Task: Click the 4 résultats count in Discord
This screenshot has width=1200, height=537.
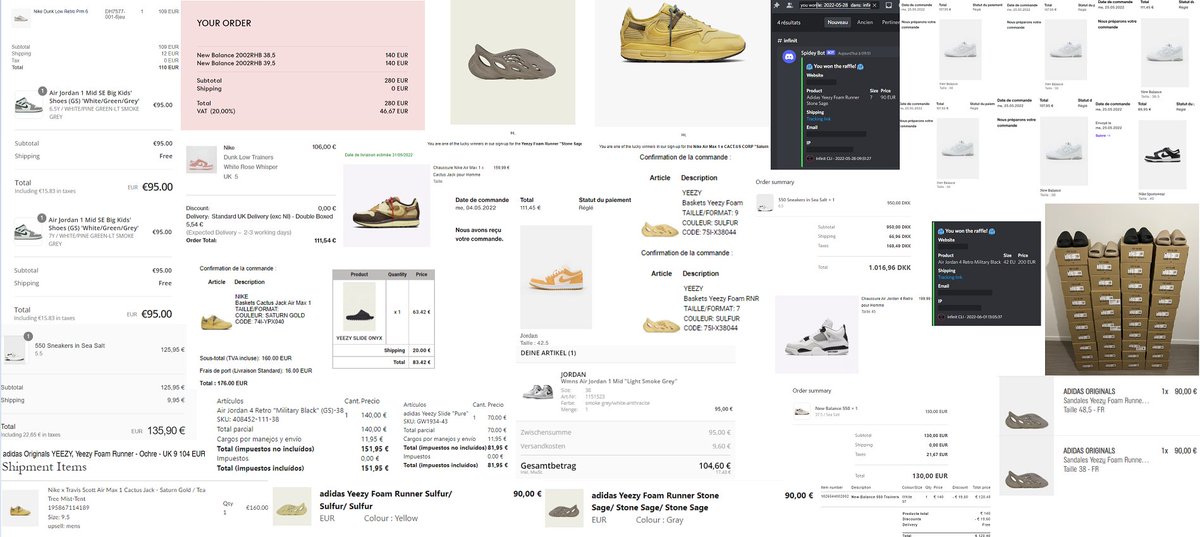Action: click(x=789, y=22)
